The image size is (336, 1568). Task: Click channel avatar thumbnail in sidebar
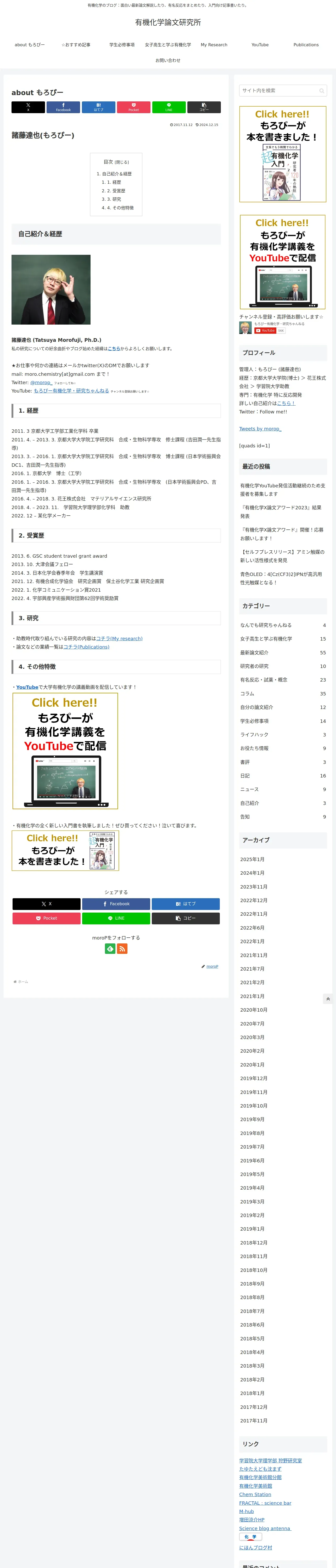[x=245, y=327]
